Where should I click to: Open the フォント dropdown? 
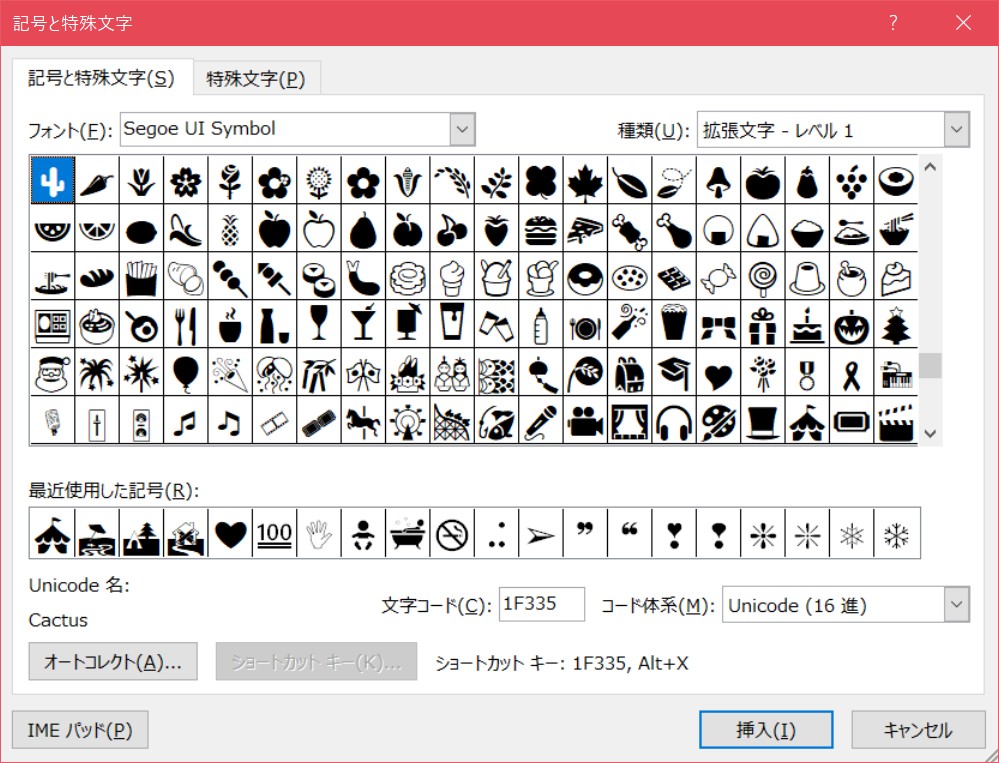[x=461, y=129]
